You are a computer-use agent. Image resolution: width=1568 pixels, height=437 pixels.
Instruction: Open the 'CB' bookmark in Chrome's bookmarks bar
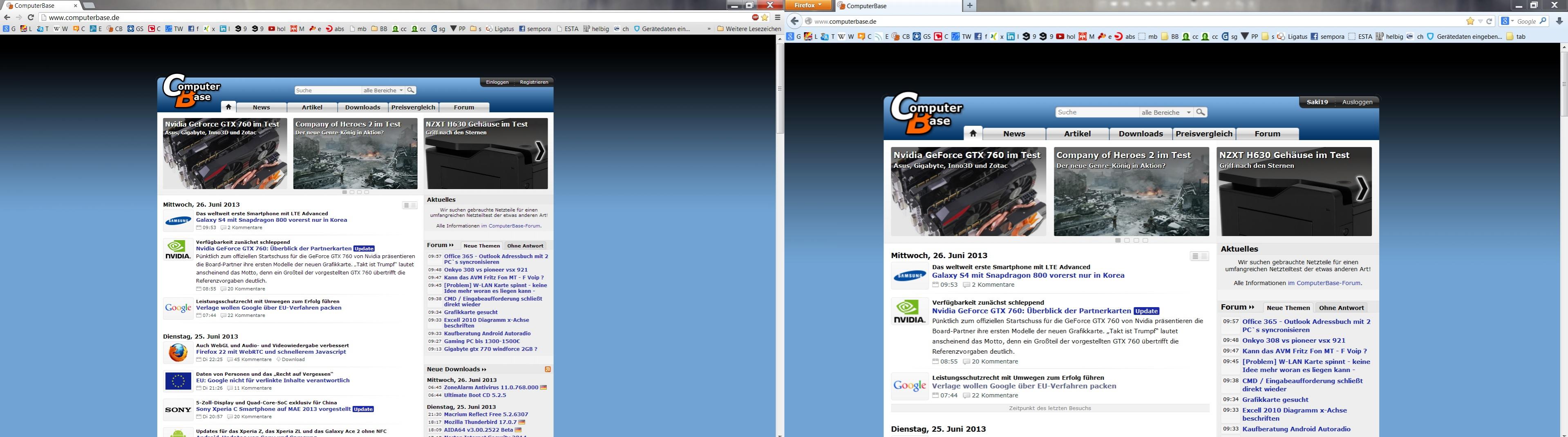pos(114,29)
